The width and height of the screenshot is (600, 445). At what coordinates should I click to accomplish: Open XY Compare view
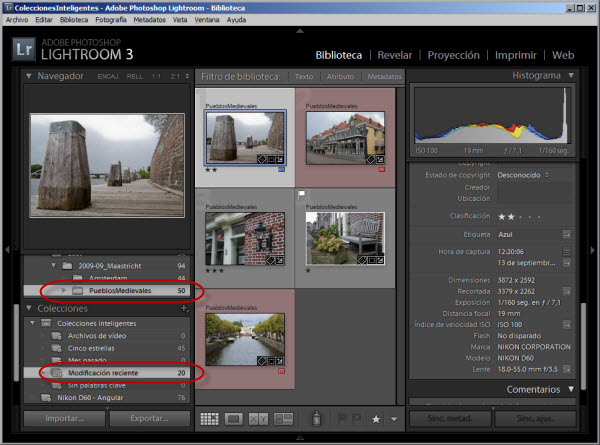click(x=258, y=419)
